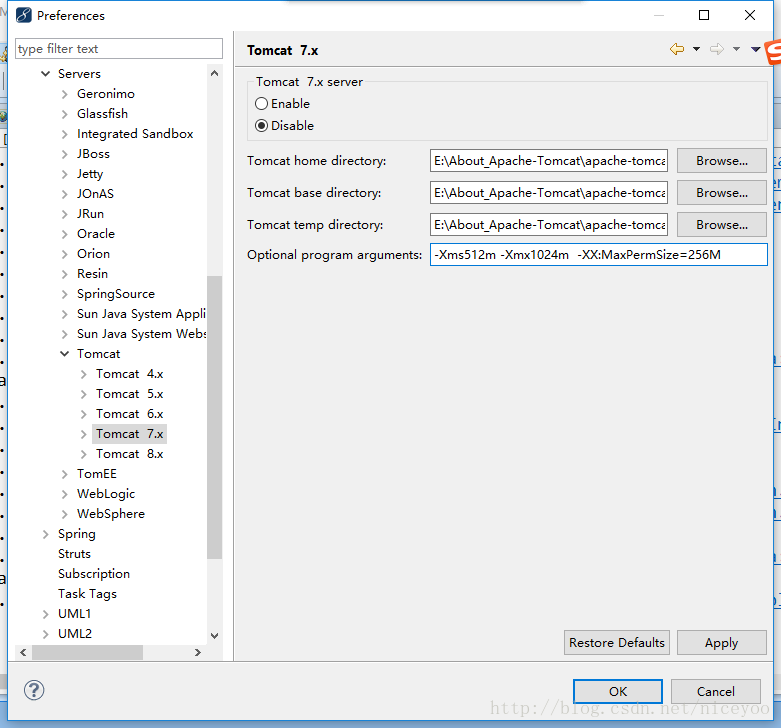Click the tree horizontal scrollbar thumb

tap(88, 652)
